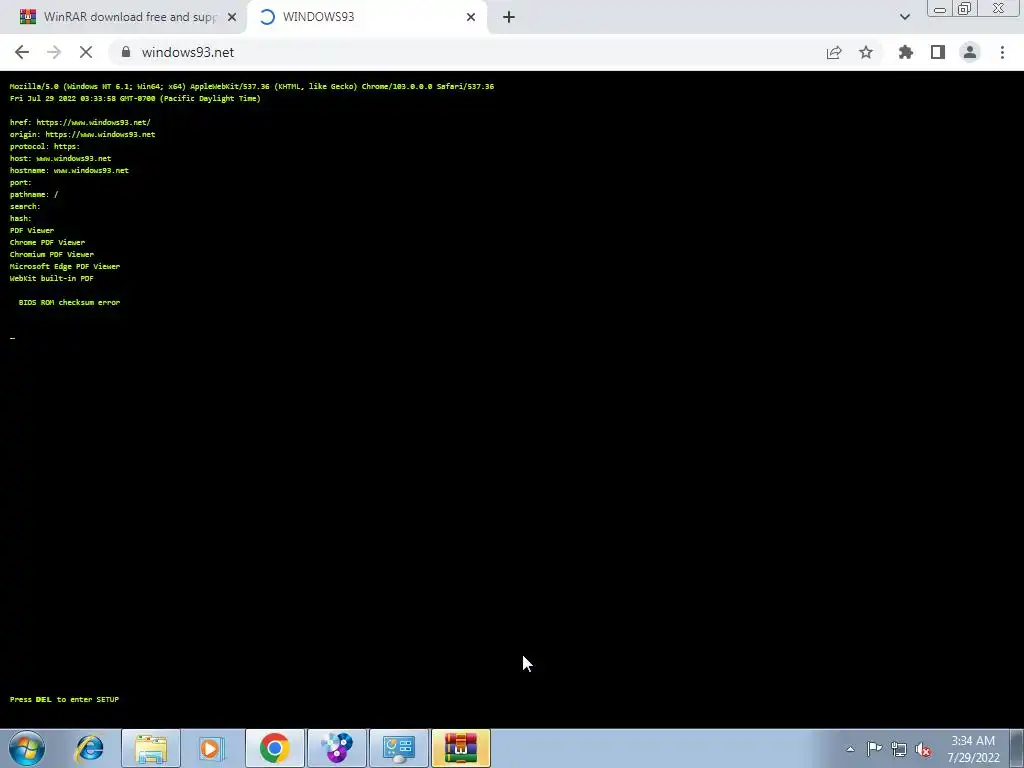Screen dimensions: 1024x768
Task: Open Windows Explorer folder on taskbar
Action: (151, 748)
